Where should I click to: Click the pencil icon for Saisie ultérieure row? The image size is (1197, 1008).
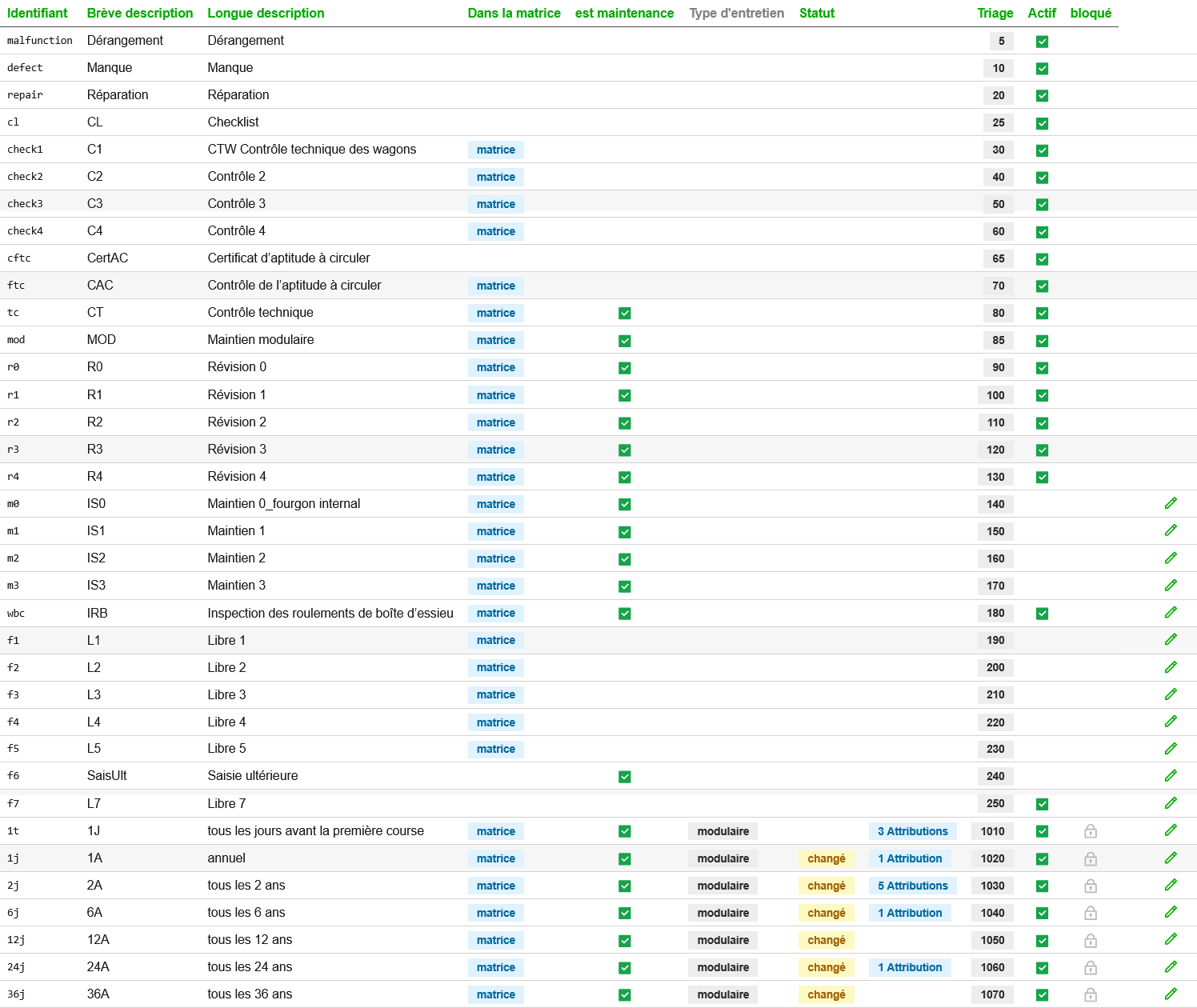coord(1171,775)
